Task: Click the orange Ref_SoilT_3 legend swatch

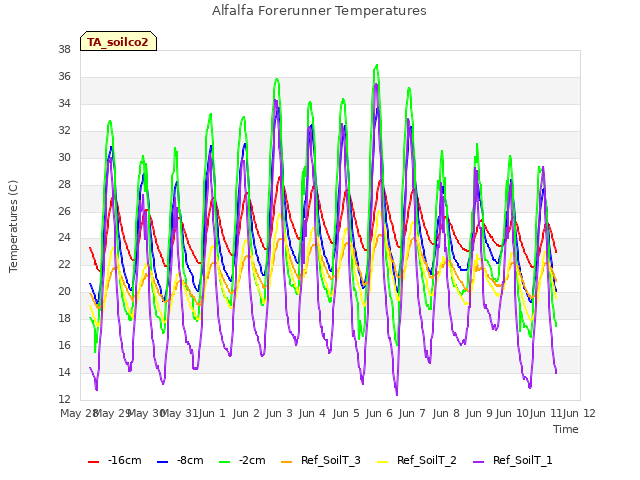Action: pyautogui.click(x=287, y=462)
